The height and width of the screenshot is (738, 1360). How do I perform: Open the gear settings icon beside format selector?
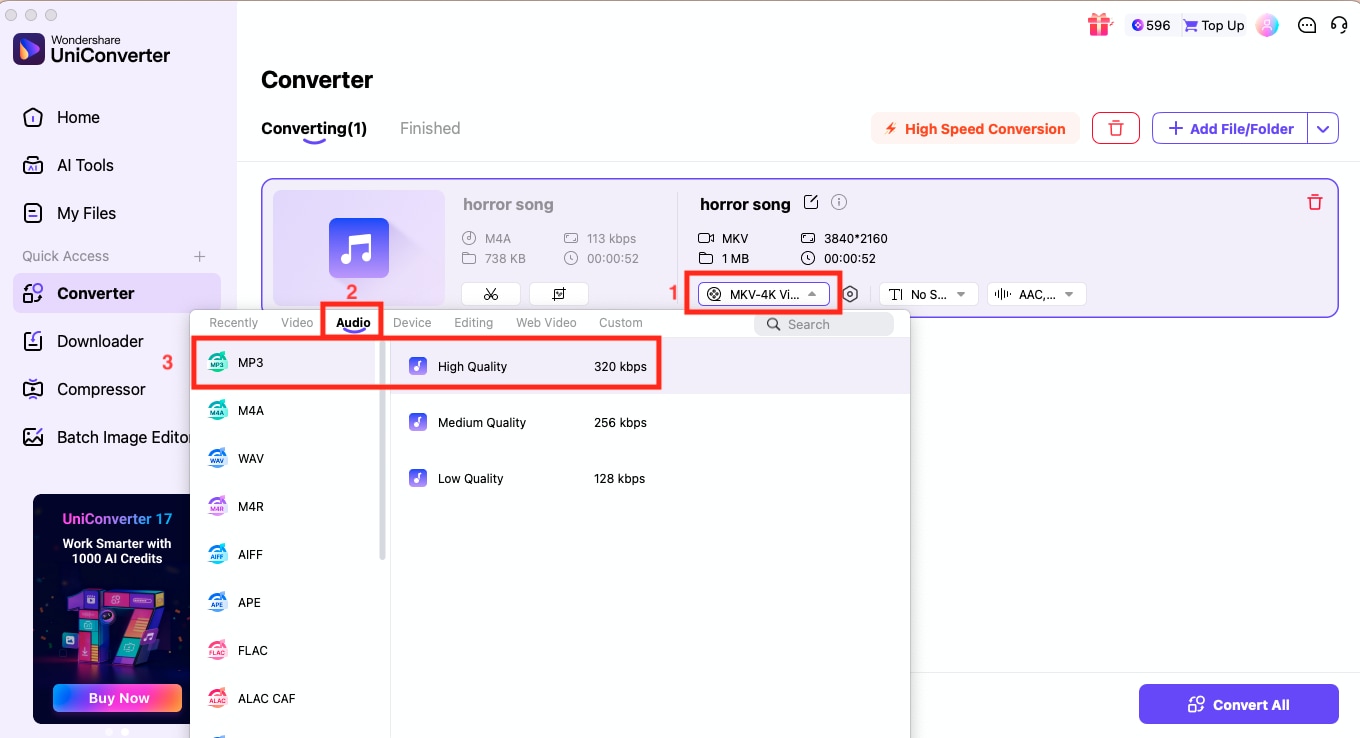850,293
